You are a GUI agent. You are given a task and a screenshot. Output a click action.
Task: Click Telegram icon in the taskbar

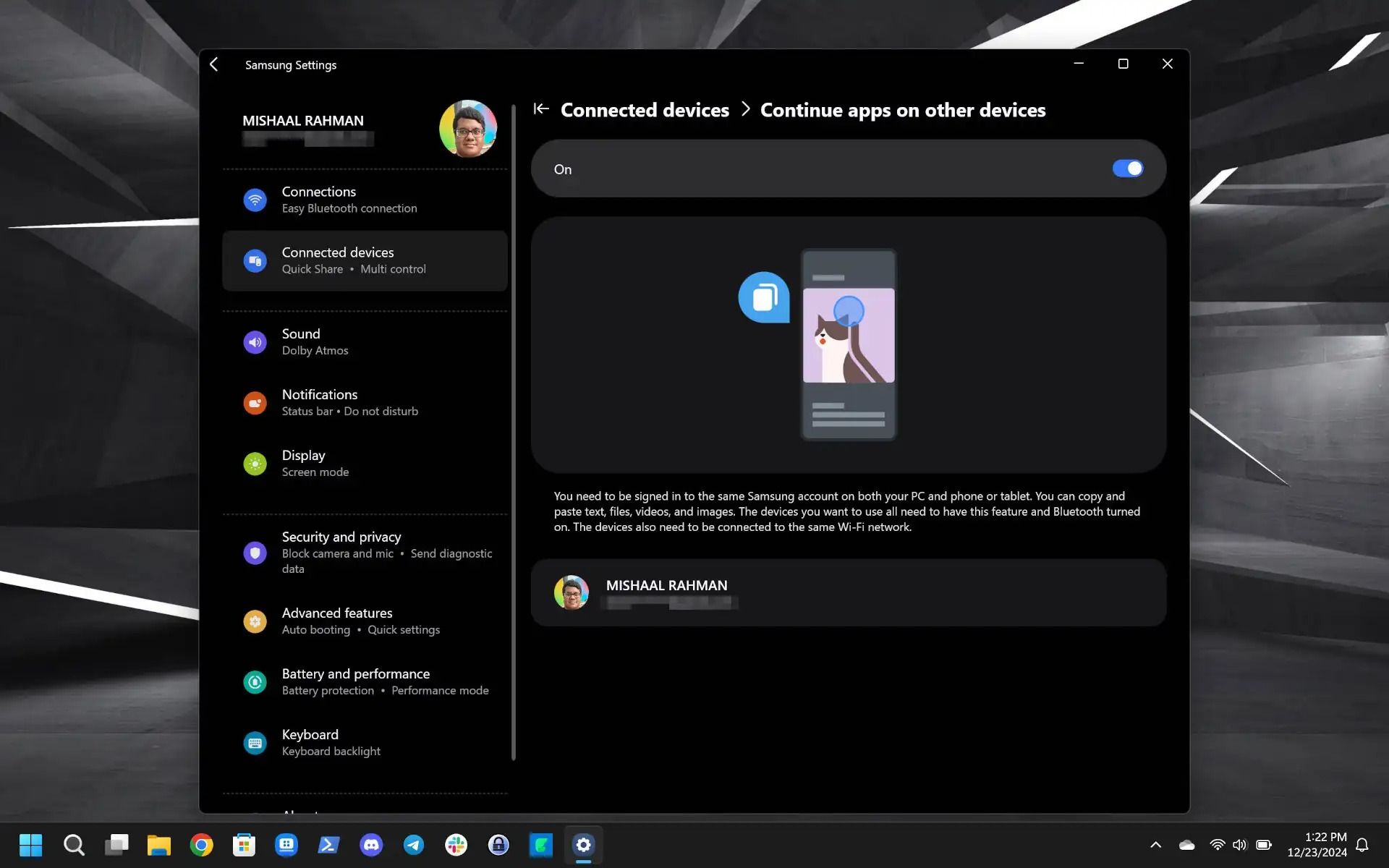[414, 844]
